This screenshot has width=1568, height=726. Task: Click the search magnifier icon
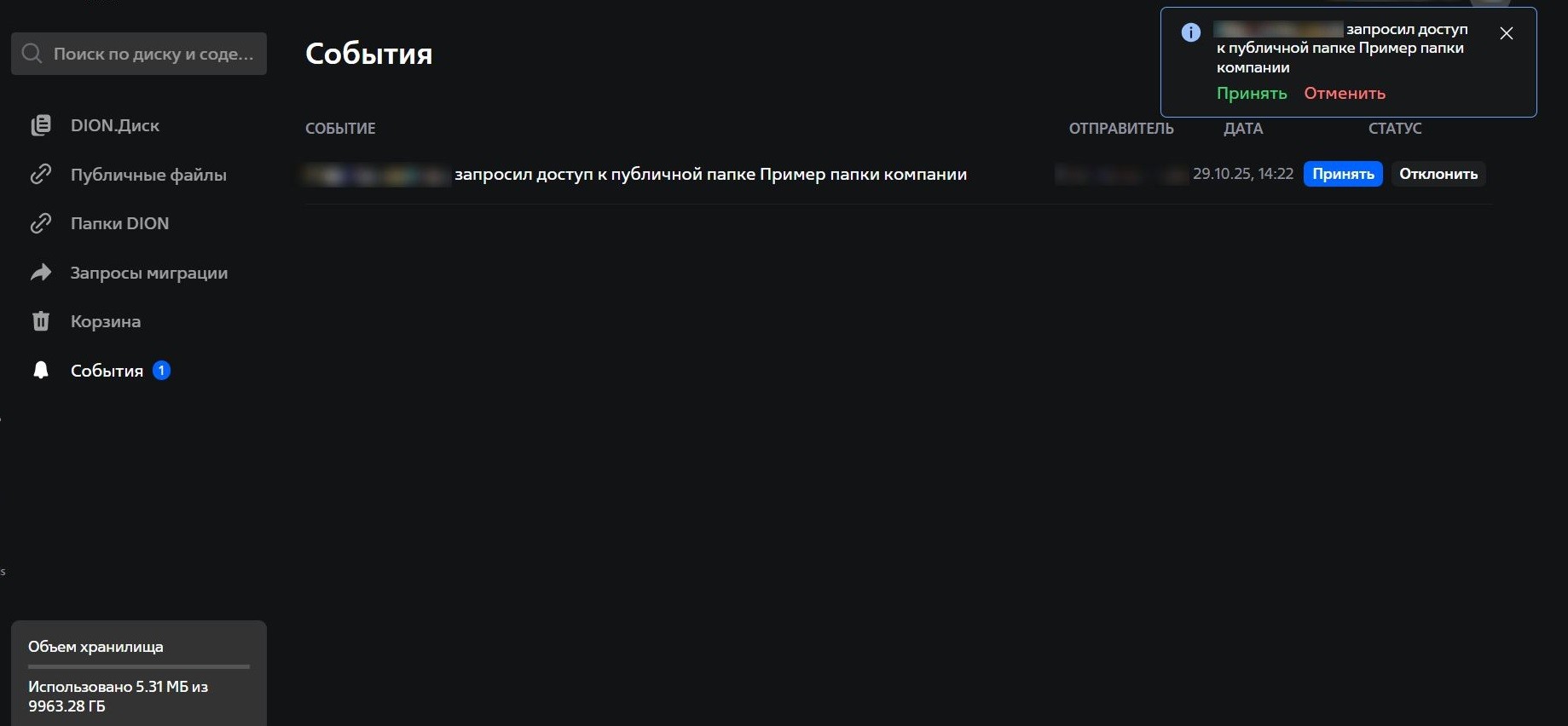(x=32, y=54)
